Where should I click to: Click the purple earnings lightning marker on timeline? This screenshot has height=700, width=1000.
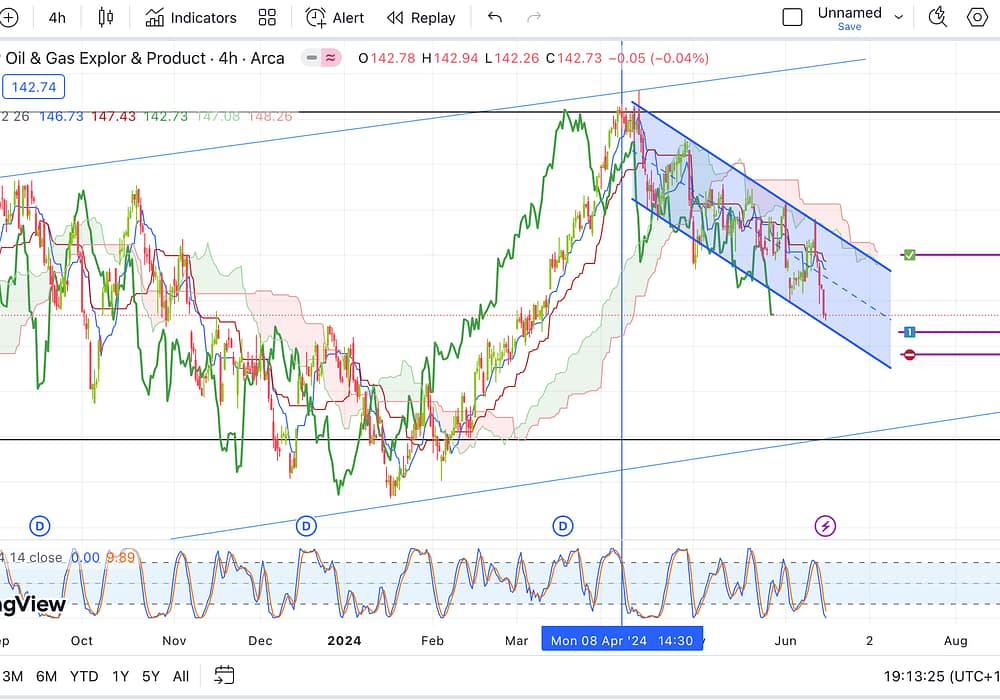826,525
